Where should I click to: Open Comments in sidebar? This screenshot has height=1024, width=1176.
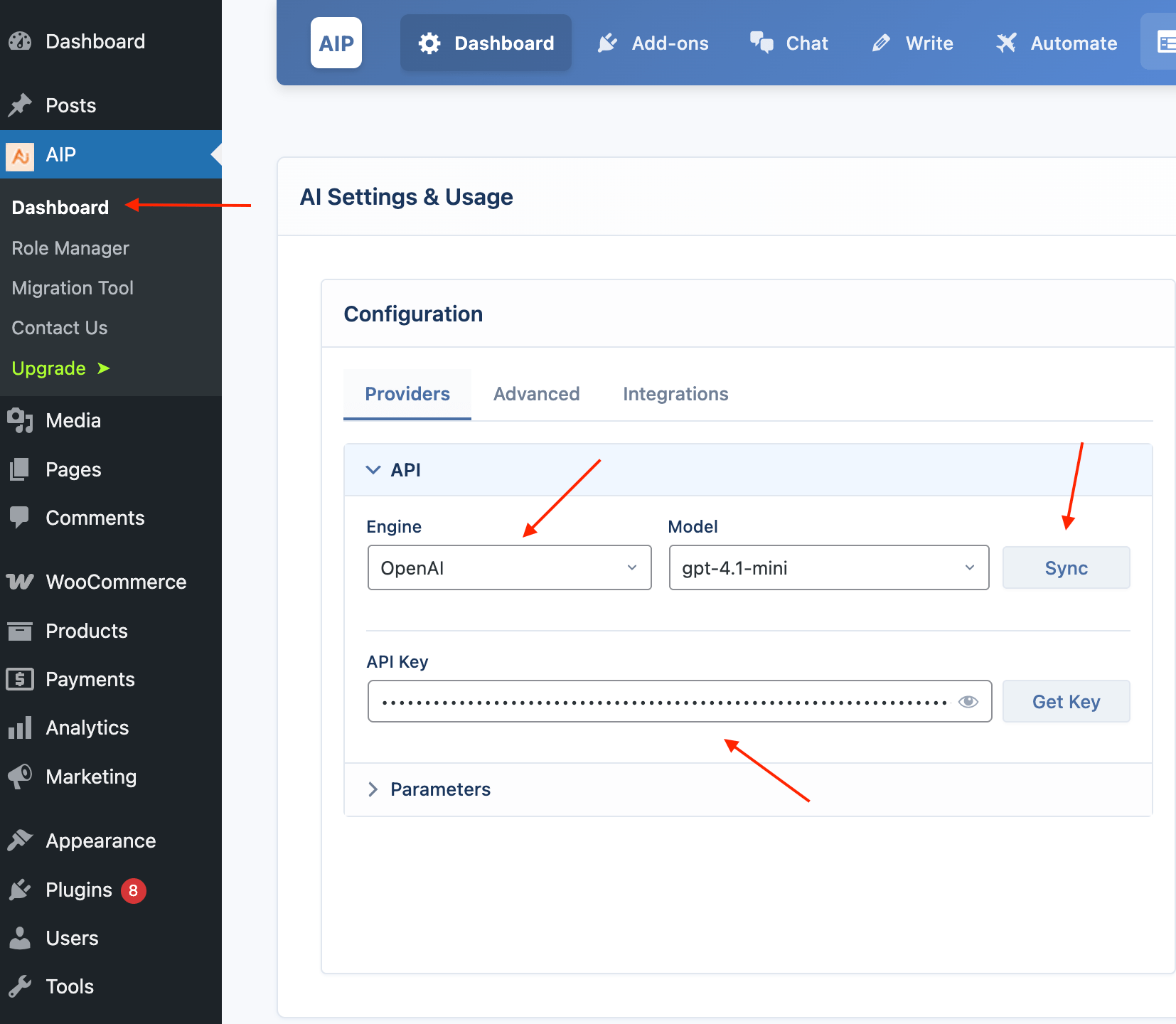111,518
